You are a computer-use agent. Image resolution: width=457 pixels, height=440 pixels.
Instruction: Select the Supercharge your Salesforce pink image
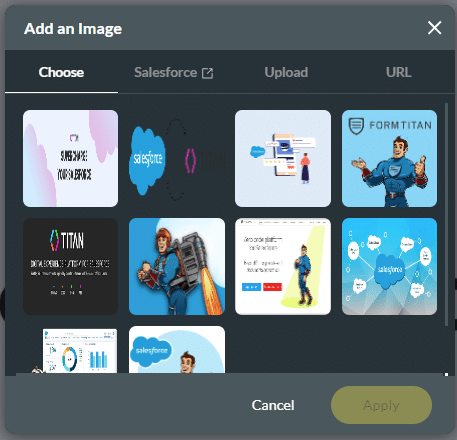[70, 158]
